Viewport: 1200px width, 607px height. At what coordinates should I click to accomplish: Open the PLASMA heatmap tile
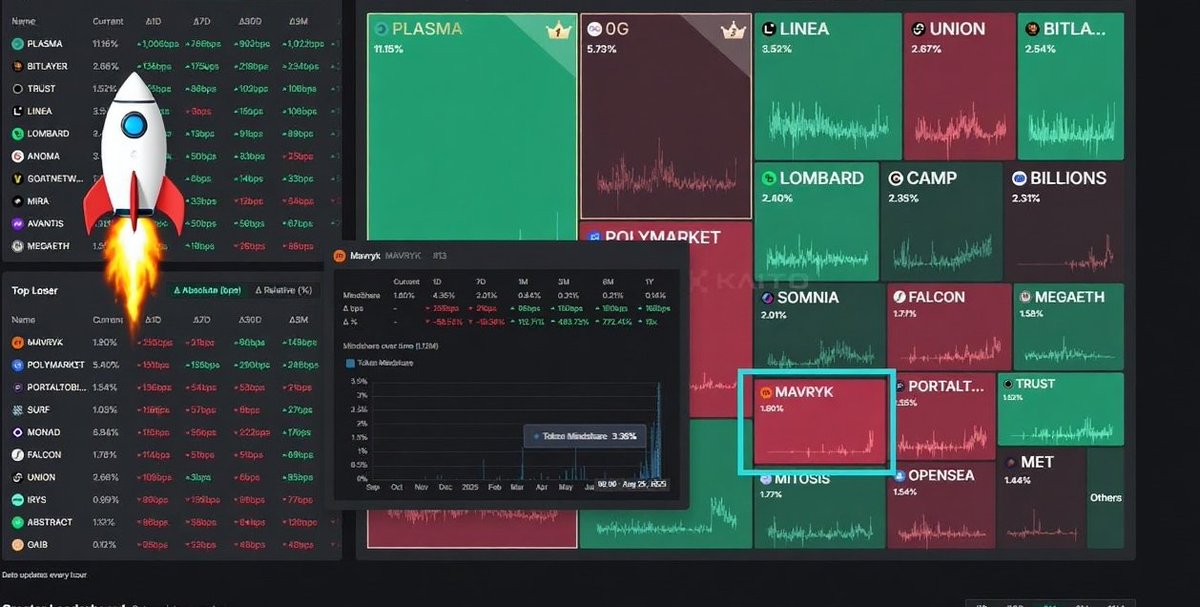[472, 125]
